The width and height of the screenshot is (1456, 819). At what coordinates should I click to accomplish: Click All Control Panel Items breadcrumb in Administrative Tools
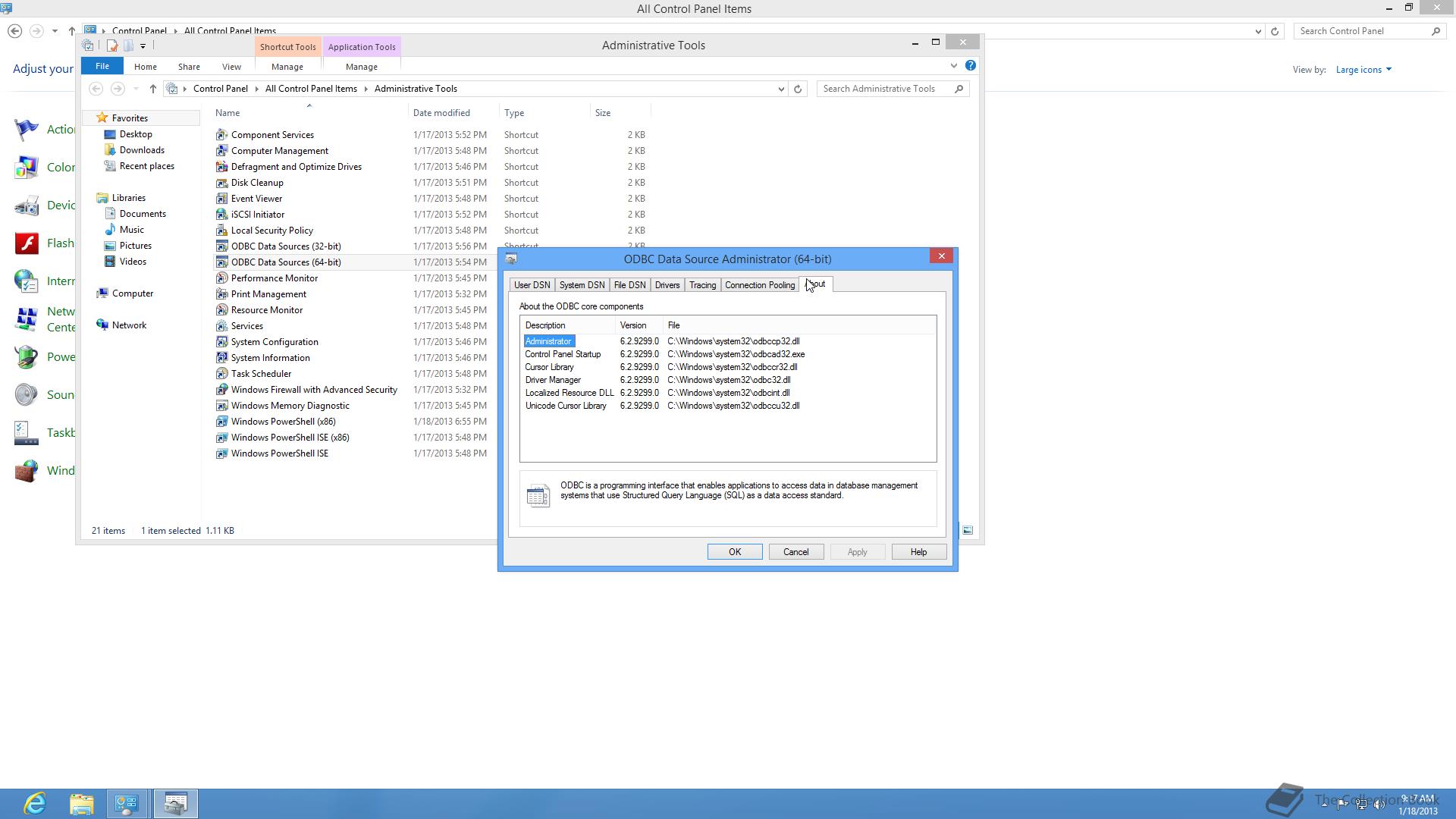(311, 89)
